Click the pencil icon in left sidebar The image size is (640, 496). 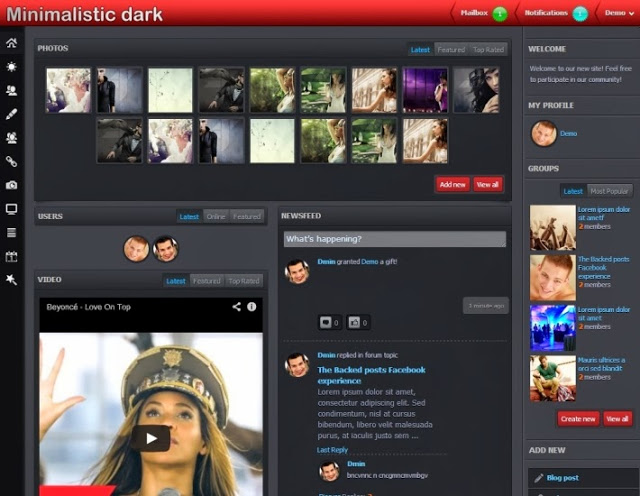pos(12,114)
